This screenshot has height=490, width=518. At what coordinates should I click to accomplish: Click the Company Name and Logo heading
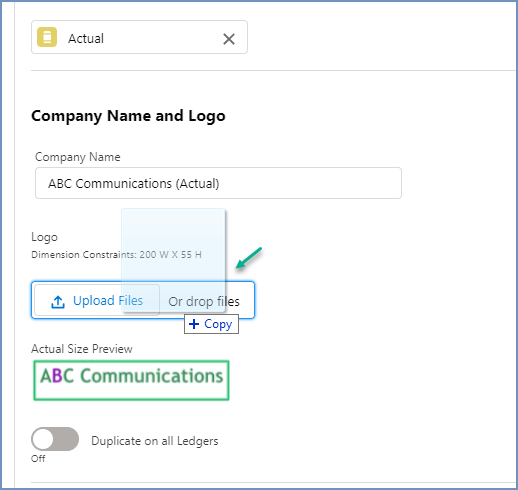coord(128,116)
